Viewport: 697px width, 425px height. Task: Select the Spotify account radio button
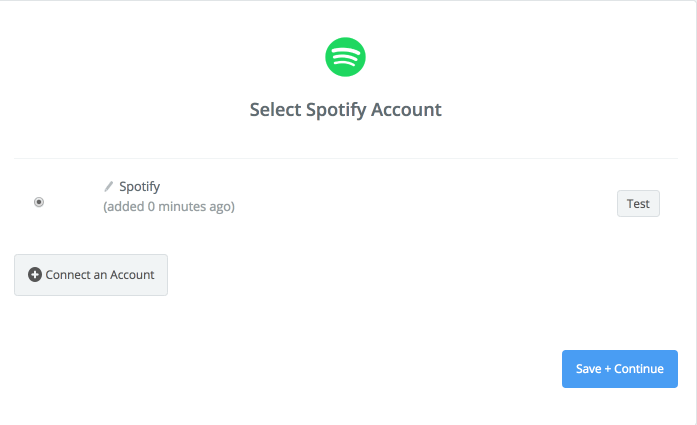click(x=39, y=202)
